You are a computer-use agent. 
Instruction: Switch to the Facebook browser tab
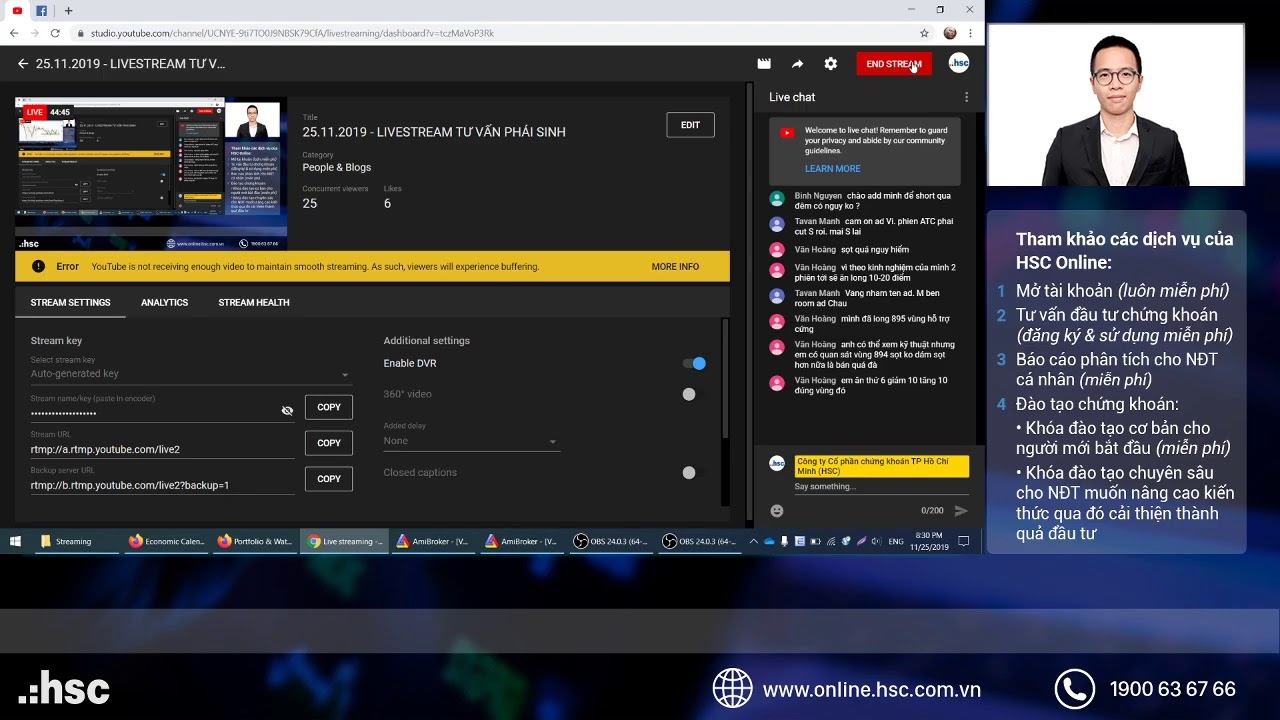42,10
